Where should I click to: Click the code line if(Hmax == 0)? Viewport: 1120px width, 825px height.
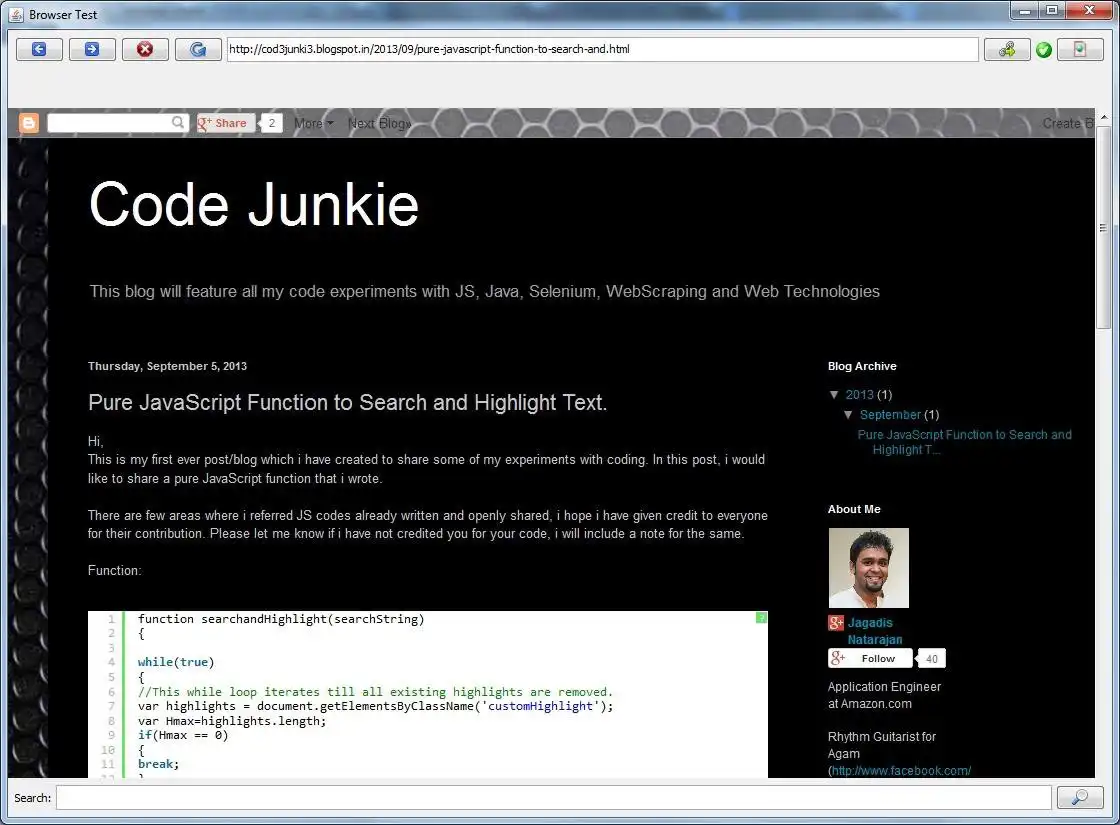(183, 735)
